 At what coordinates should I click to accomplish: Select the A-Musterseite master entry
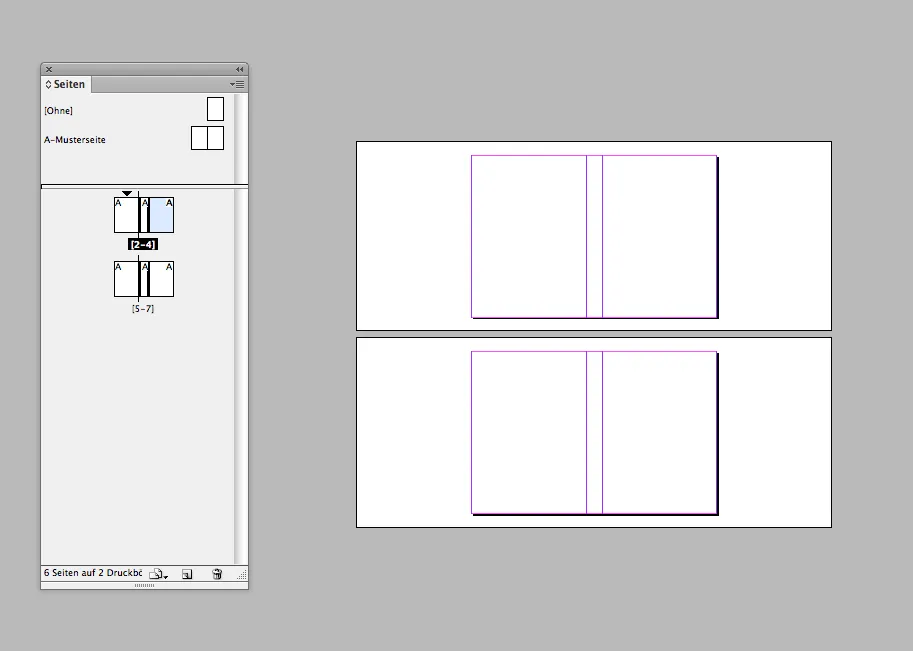coord(75,140)
